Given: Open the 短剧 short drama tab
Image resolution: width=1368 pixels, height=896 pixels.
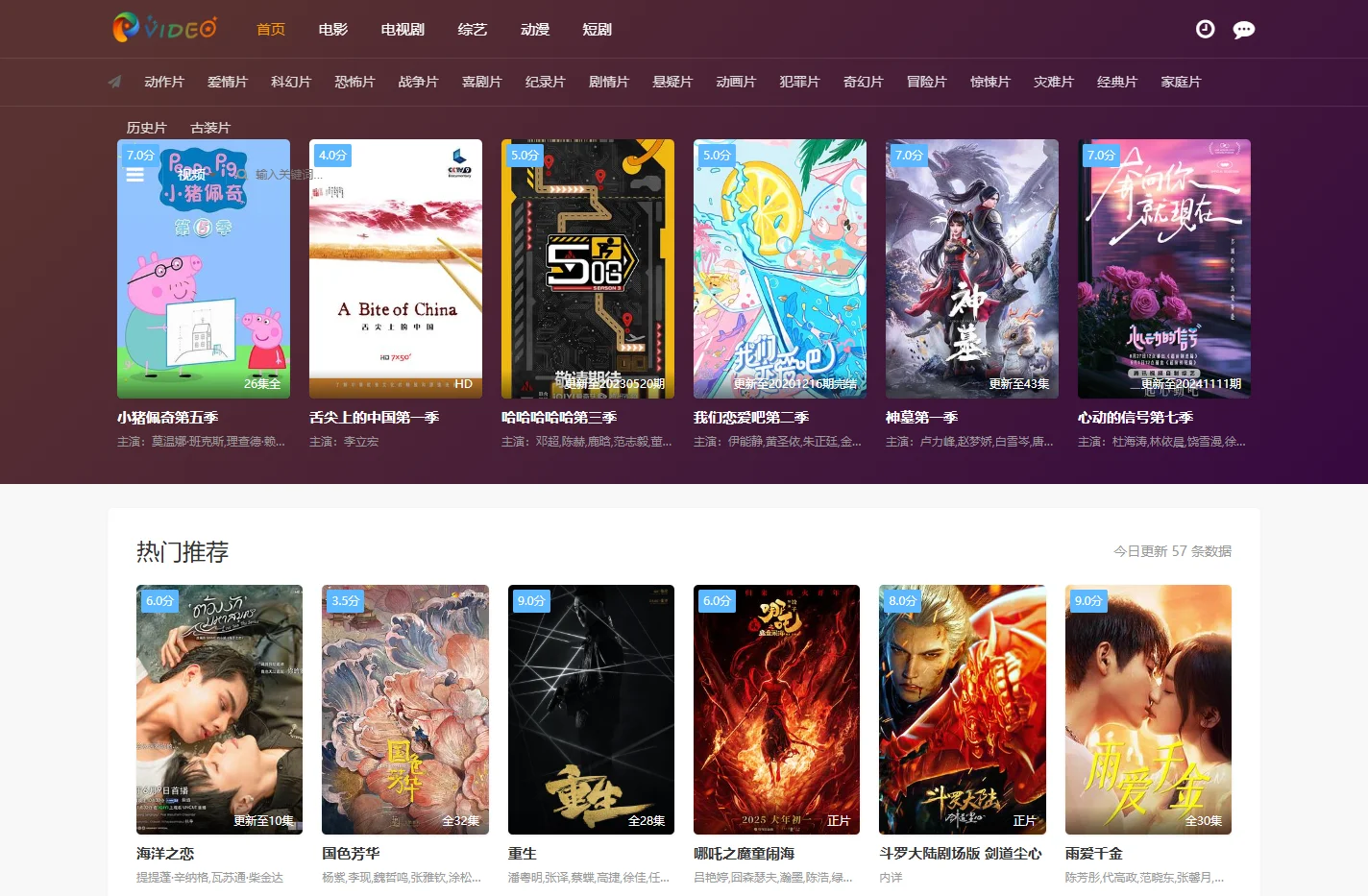Looking at the screenshot, I should pos(598,29).
